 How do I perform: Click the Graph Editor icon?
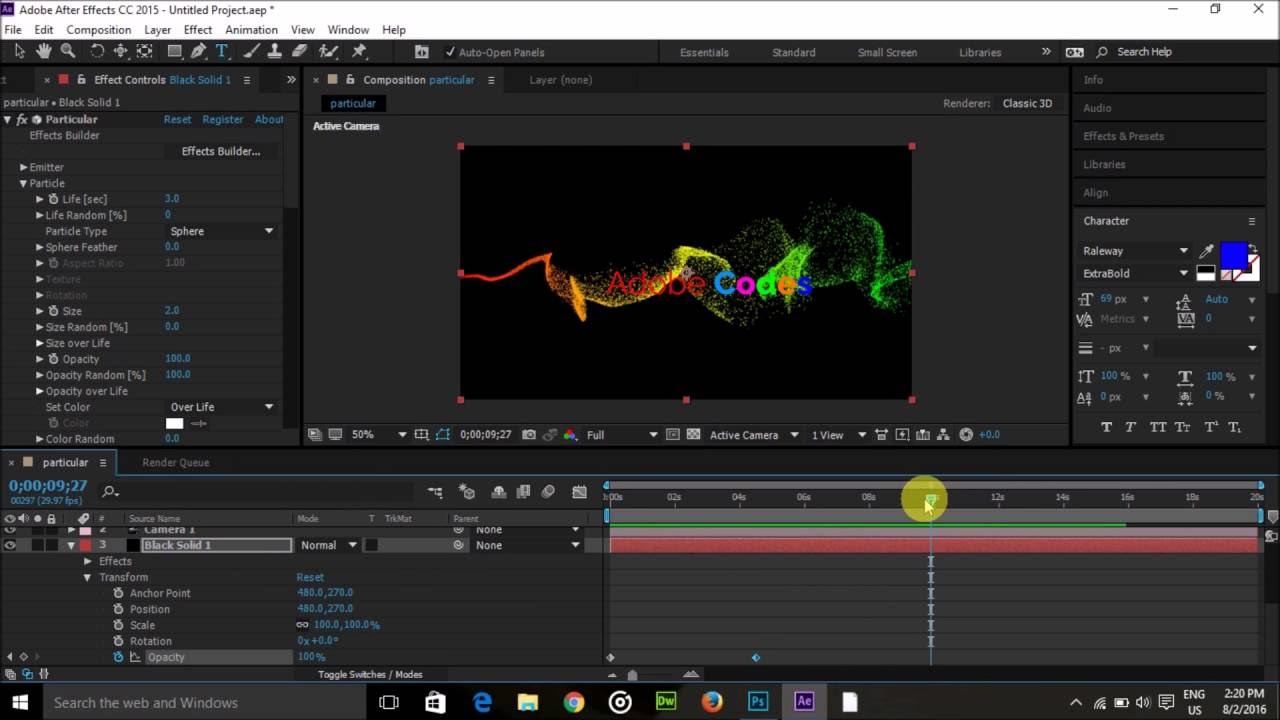coord(579,492)
